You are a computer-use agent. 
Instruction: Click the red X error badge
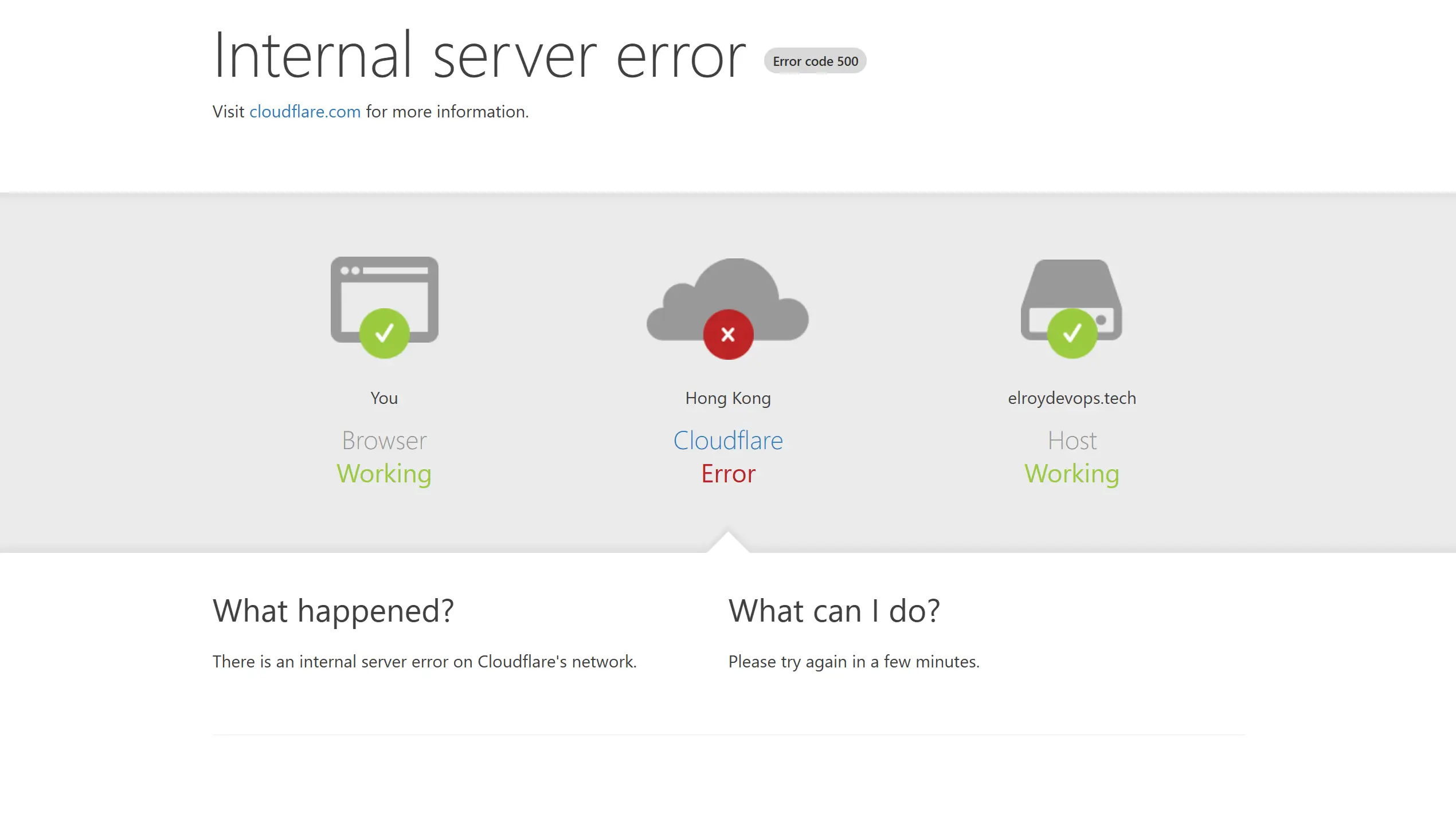click(728, 335)
